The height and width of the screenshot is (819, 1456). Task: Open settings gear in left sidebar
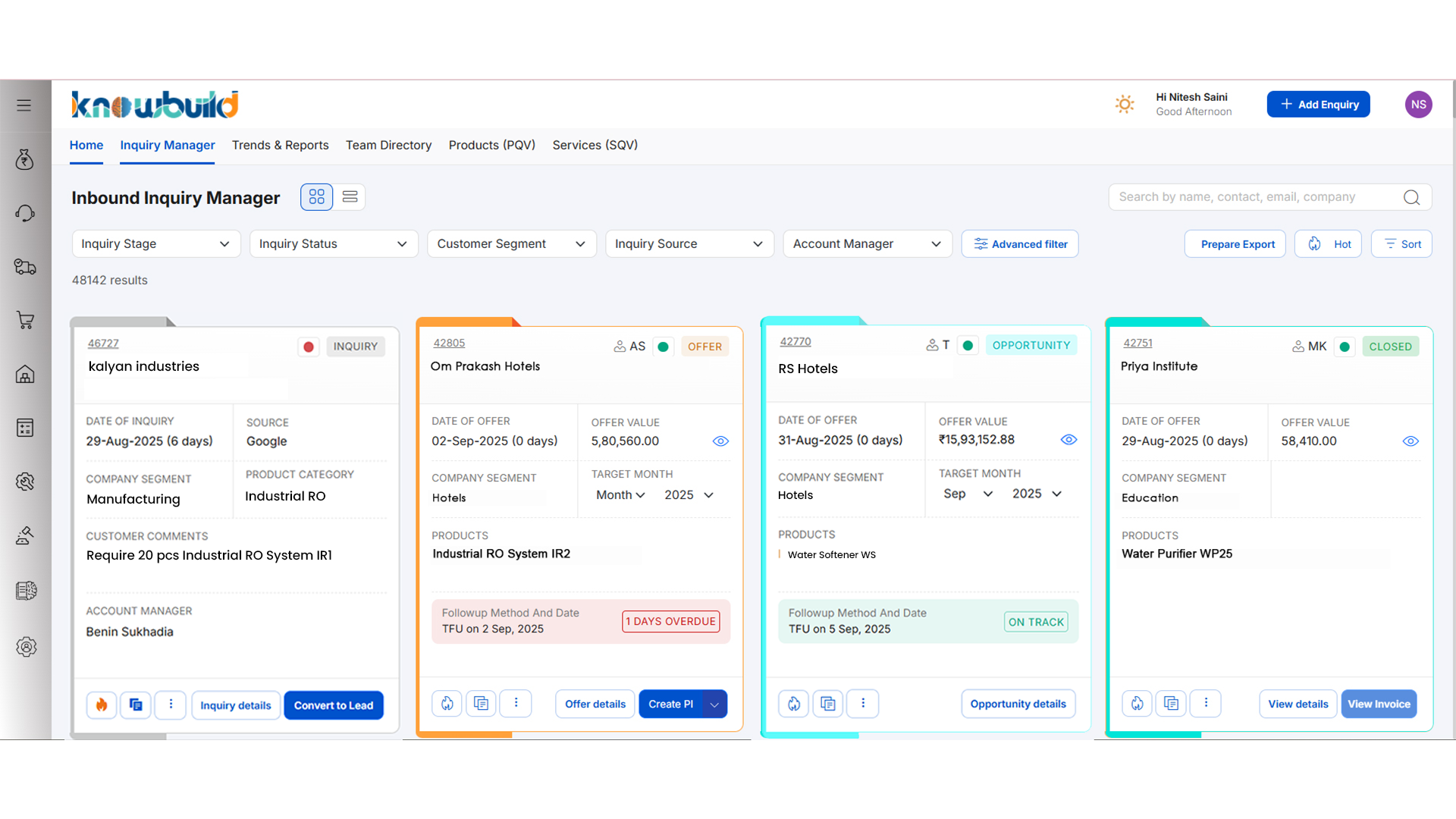(x=26, y=647)
